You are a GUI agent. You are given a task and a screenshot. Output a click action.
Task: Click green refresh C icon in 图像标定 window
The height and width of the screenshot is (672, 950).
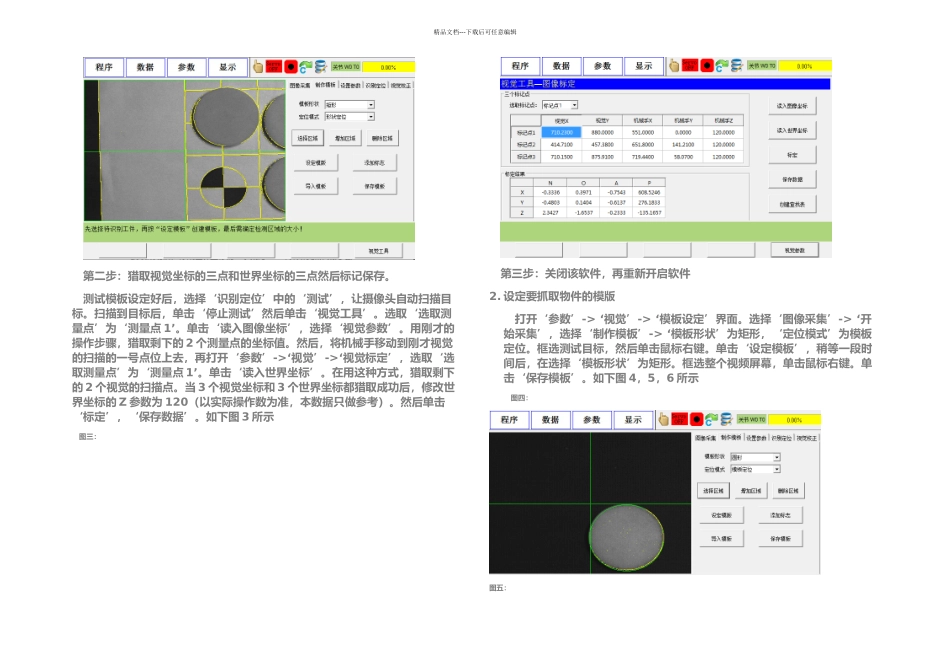point(722,65)
